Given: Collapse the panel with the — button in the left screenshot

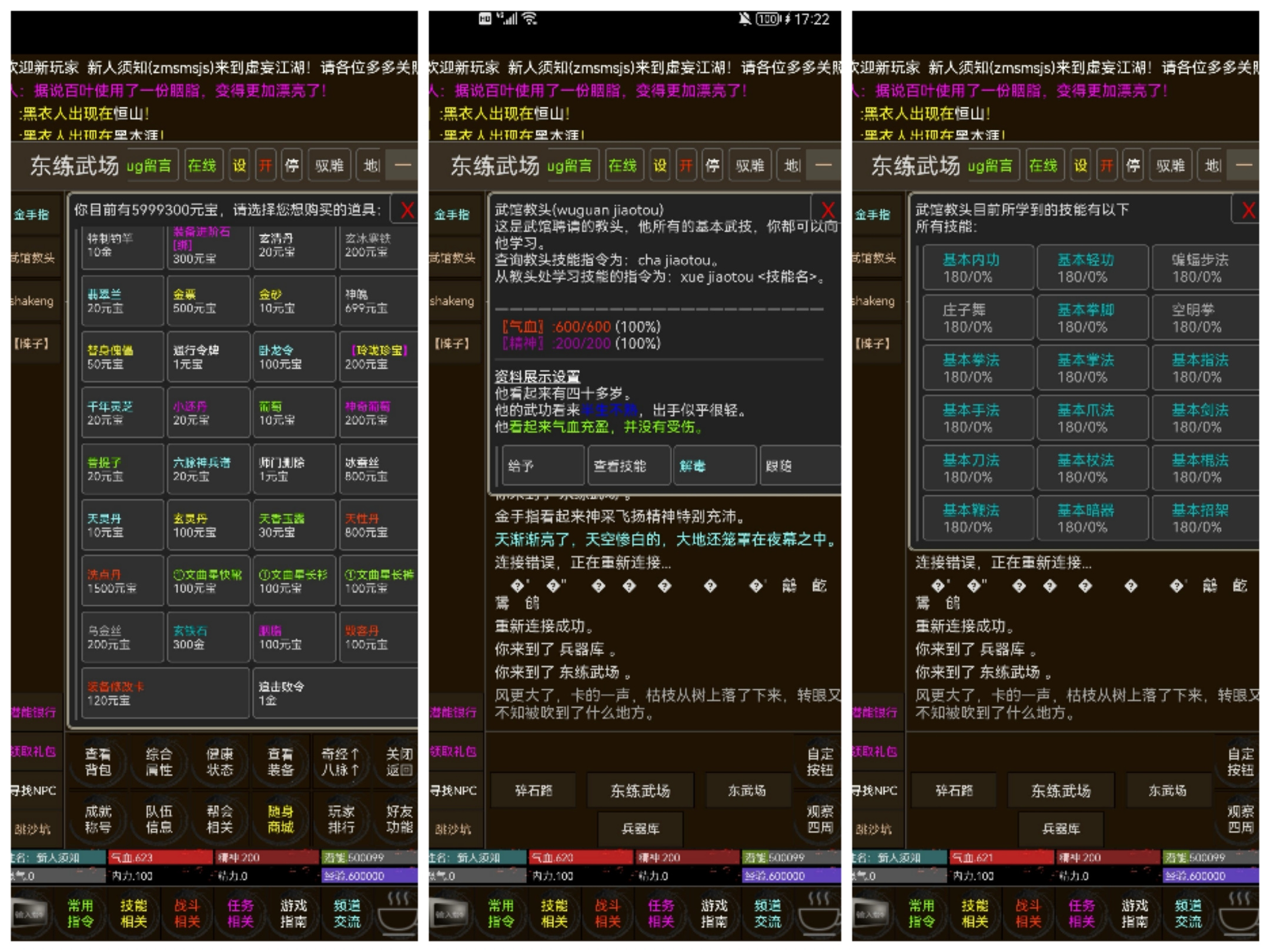Looking at the screenshot, I should [403, 166].
